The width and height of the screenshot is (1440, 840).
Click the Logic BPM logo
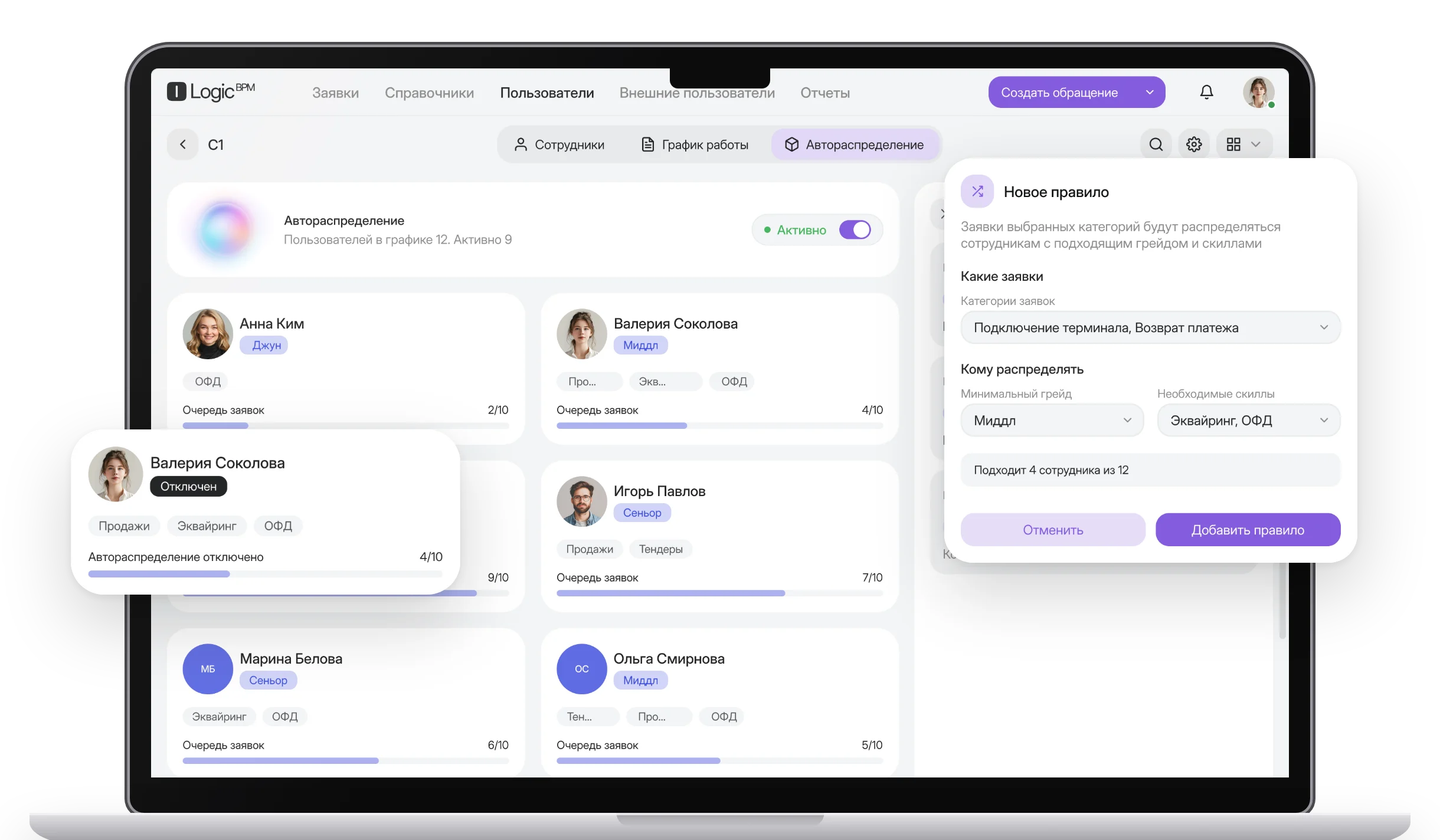[x=211, y=91]
